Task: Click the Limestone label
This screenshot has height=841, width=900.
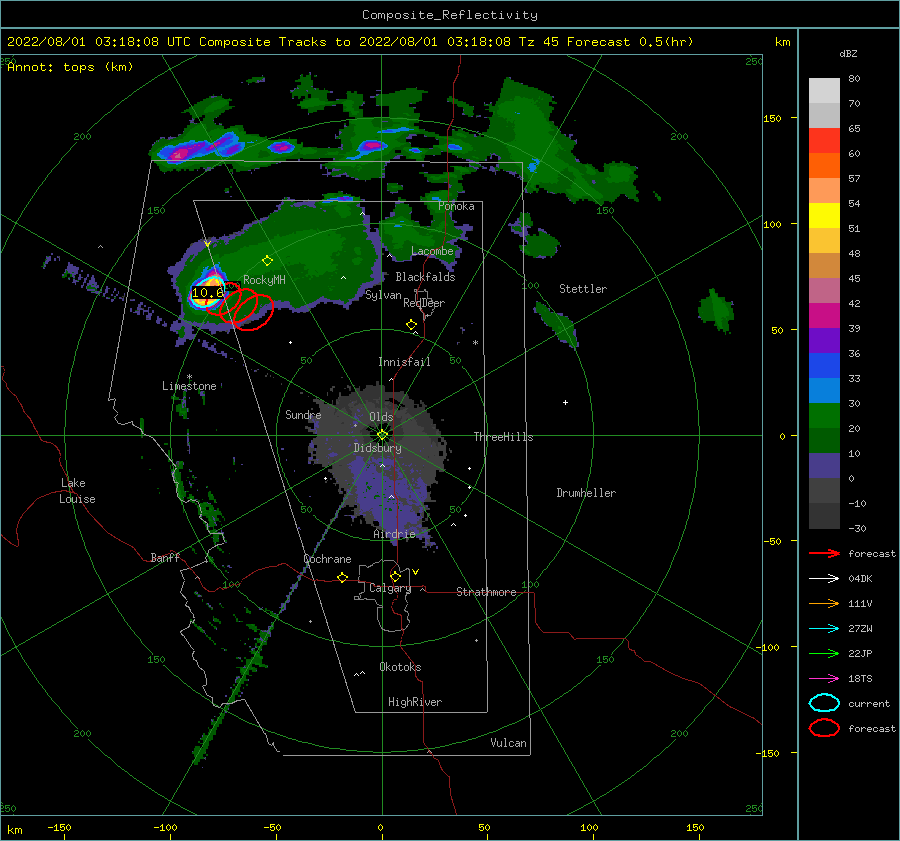Action: click(x=189, y=386)
